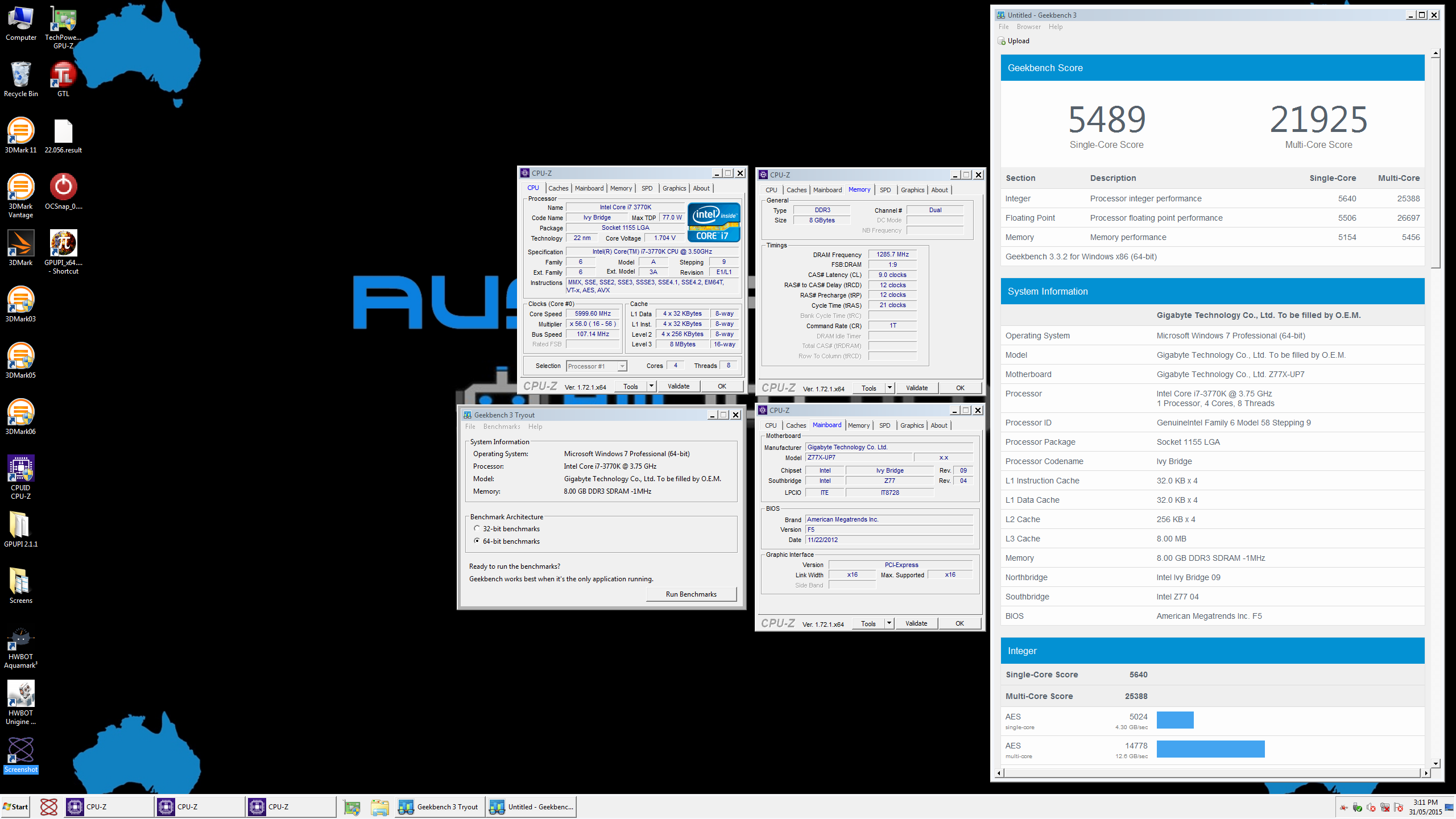Screen dimensions: 1456x819
Task: Click the GPU-Z taskbar quick launch icon
Action: click(351, 806)
